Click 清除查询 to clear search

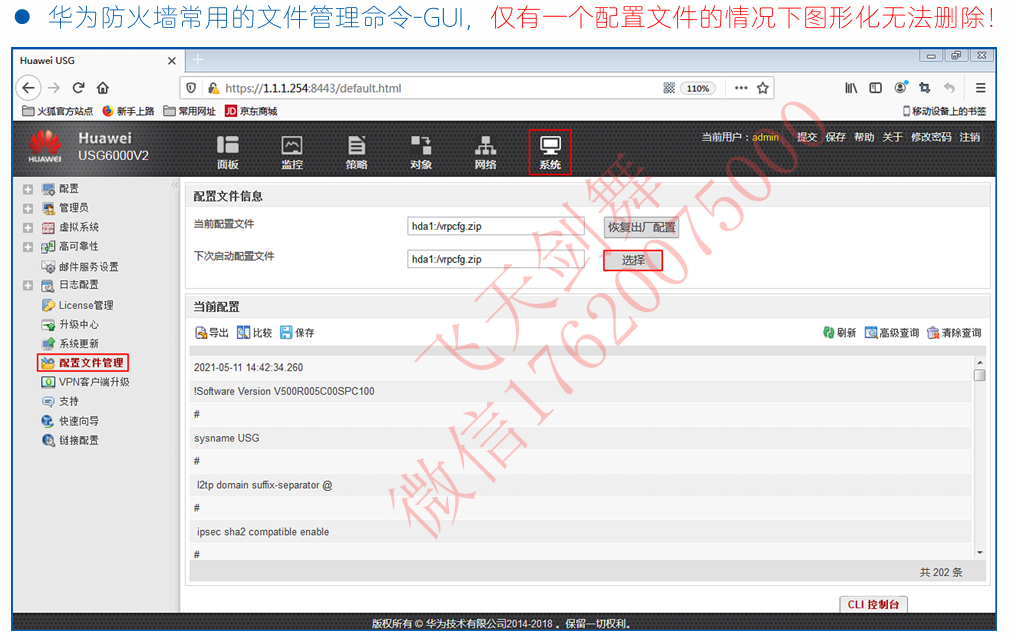954,333
